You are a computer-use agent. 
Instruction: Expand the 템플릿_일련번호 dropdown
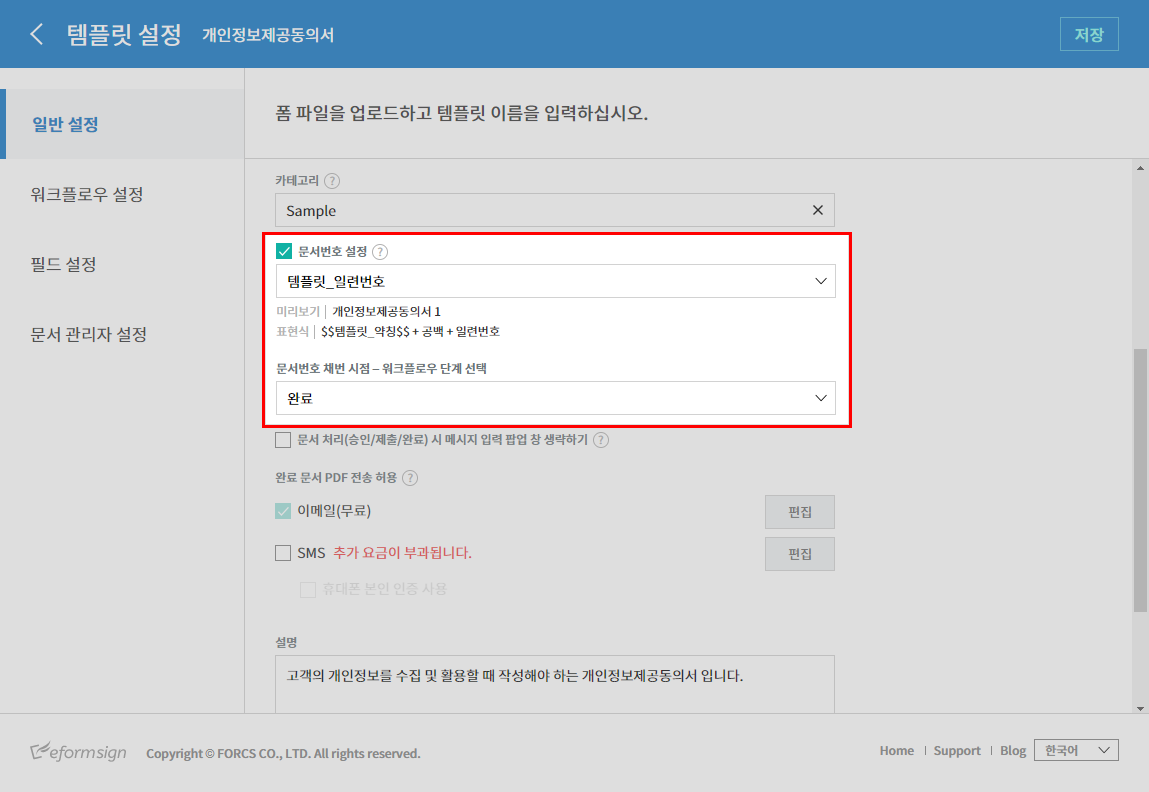click(x=555, y=281)
